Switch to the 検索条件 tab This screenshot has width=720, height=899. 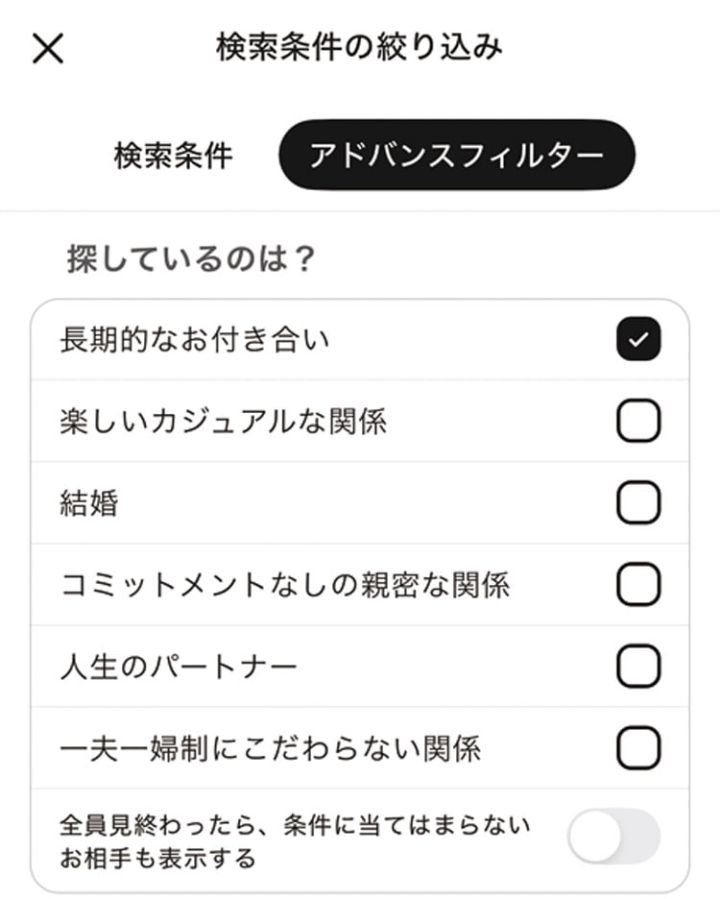(173, 156)
